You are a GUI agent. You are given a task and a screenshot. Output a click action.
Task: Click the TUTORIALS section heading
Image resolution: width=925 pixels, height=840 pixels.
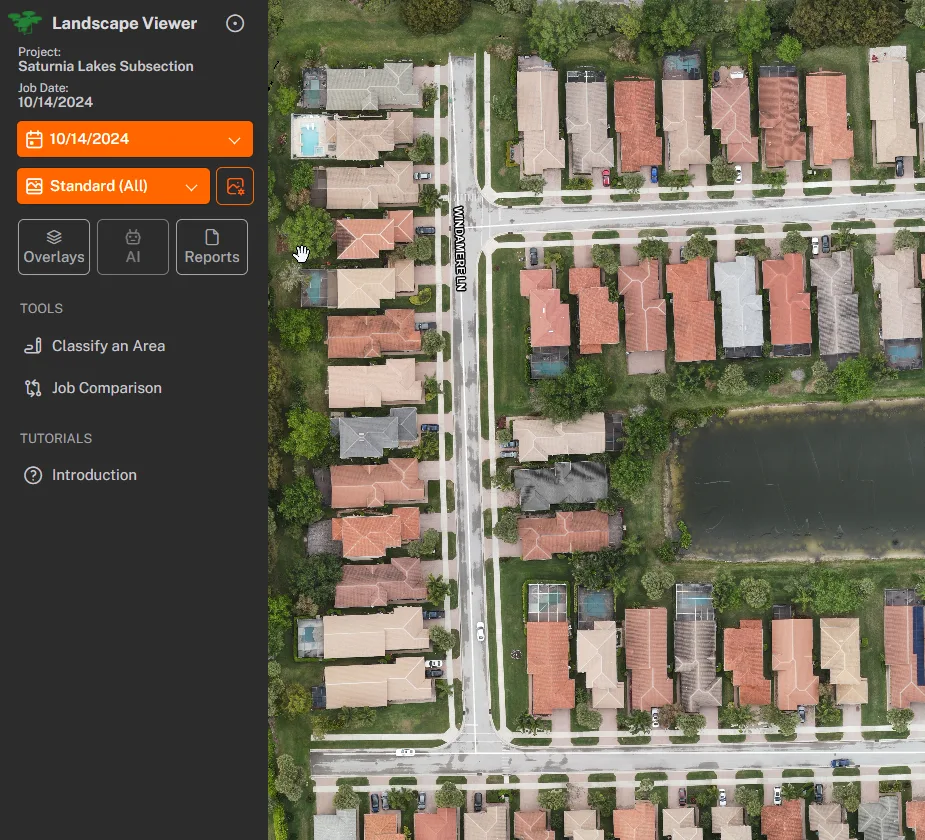56,438
